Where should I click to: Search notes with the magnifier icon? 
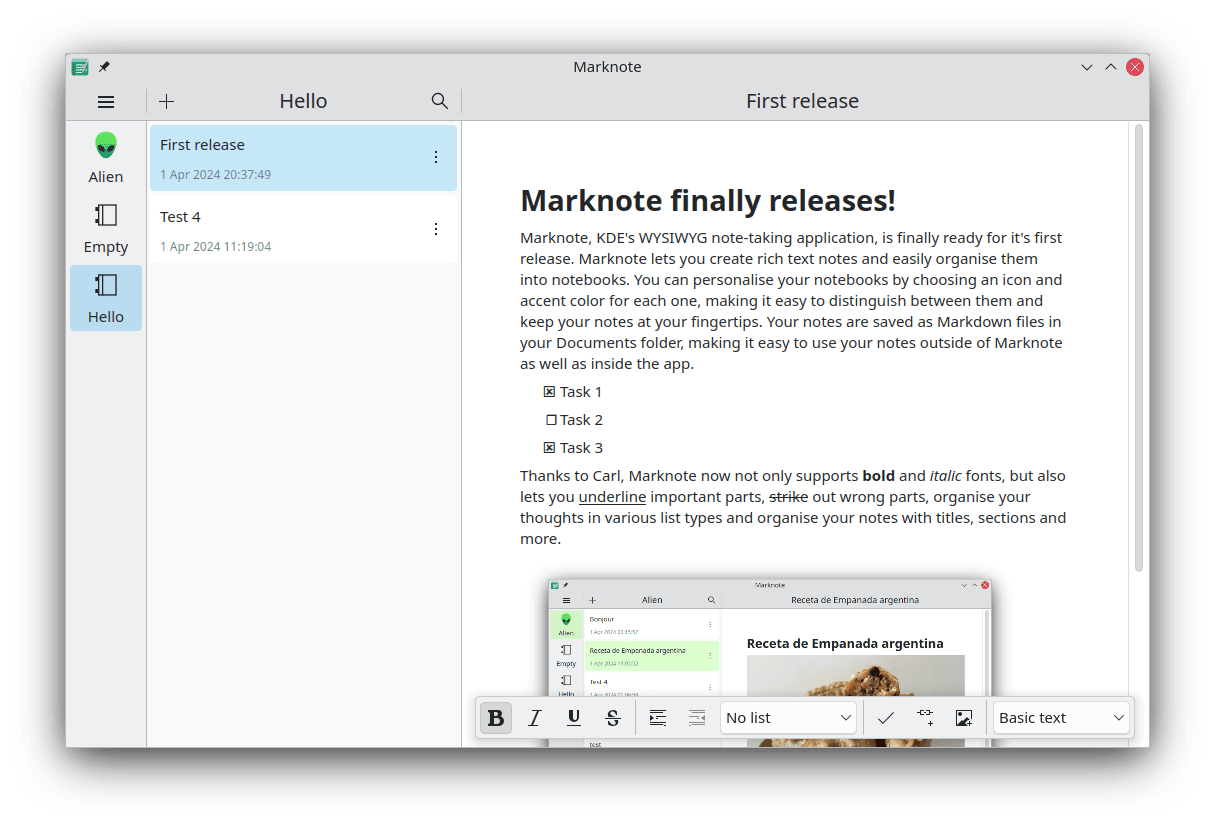[x=439, y=101]
